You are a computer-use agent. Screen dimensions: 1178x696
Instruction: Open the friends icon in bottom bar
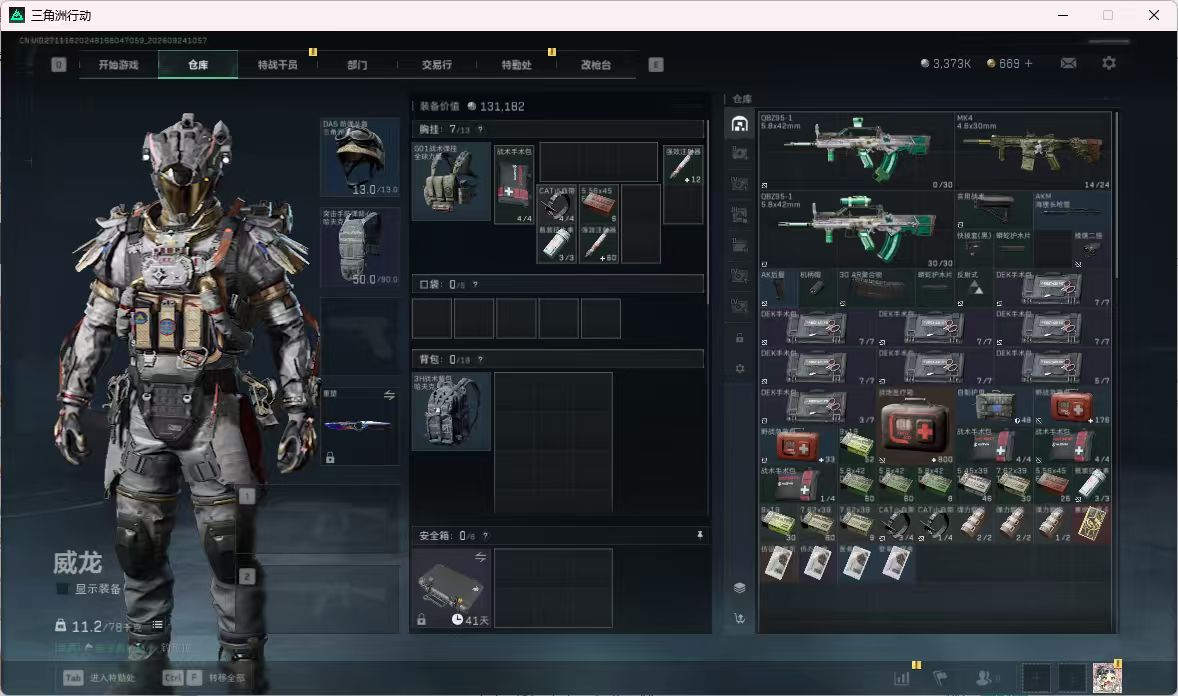pos(984,678)
